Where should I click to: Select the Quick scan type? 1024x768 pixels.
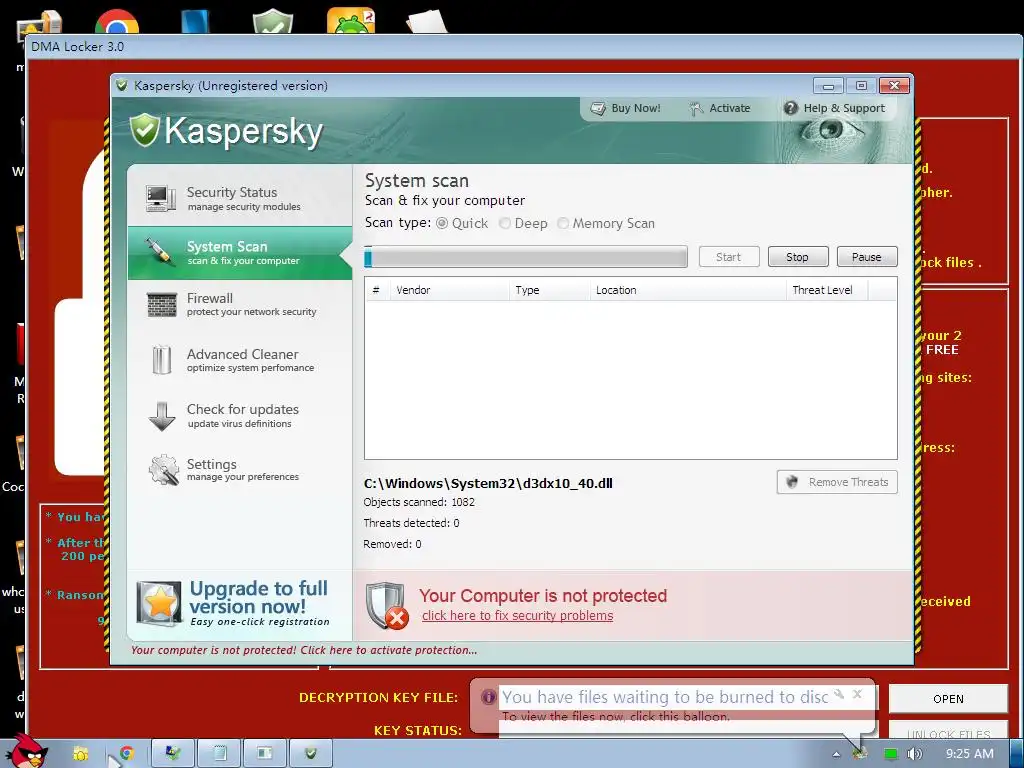point(442,223)
